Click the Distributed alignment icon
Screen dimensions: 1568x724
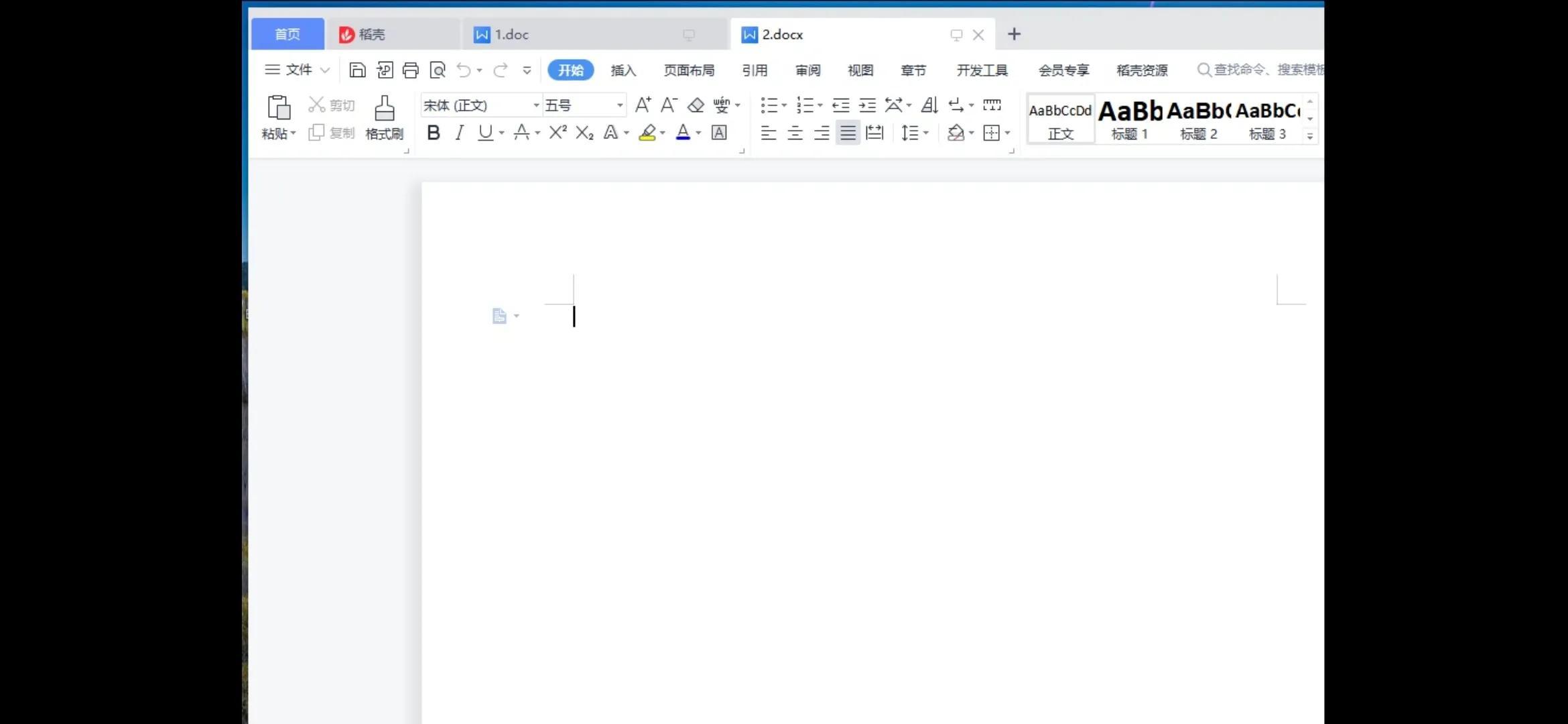[x=874, y=133]
